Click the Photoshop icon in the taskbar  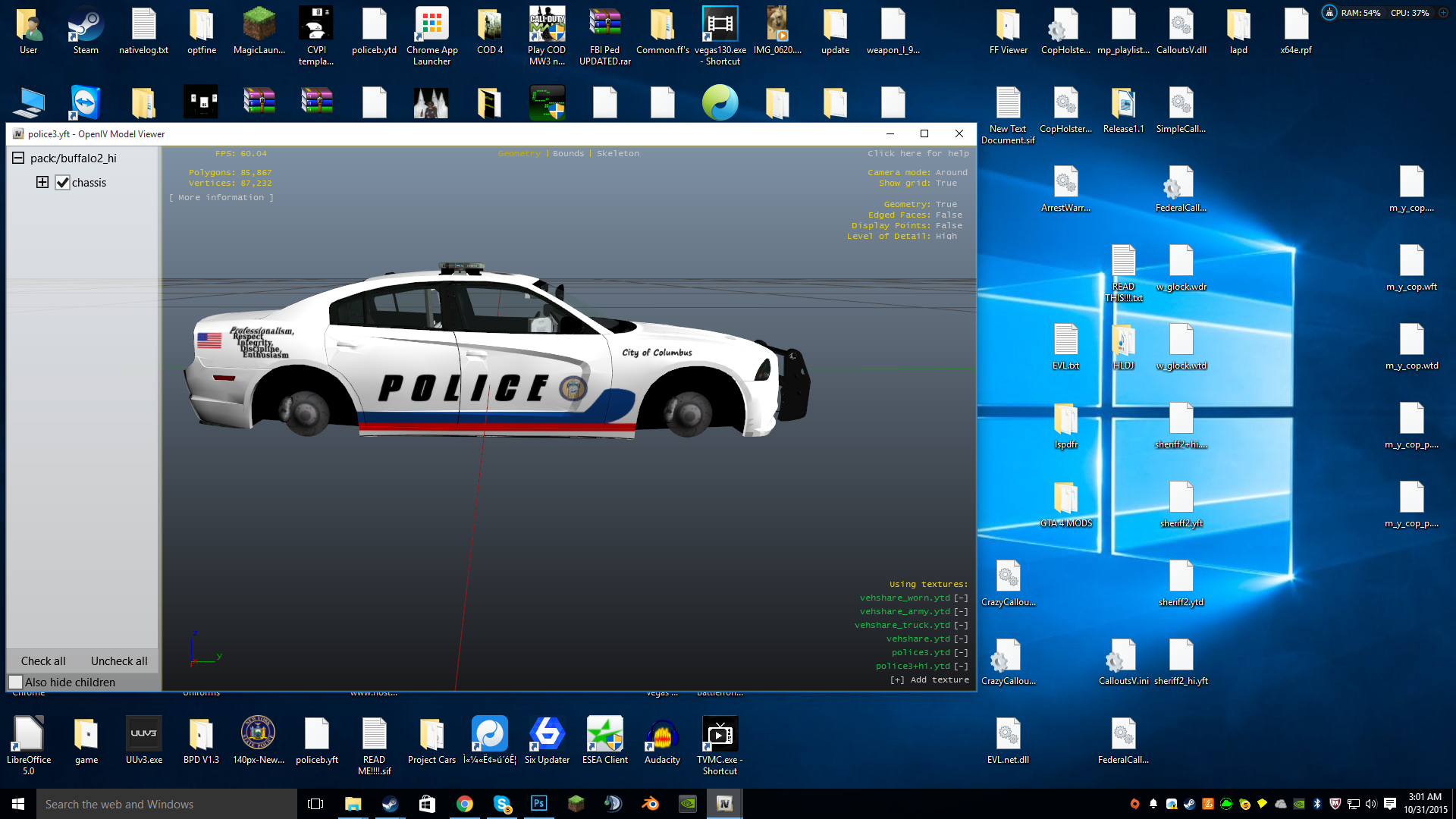click(x=538, y=804)
